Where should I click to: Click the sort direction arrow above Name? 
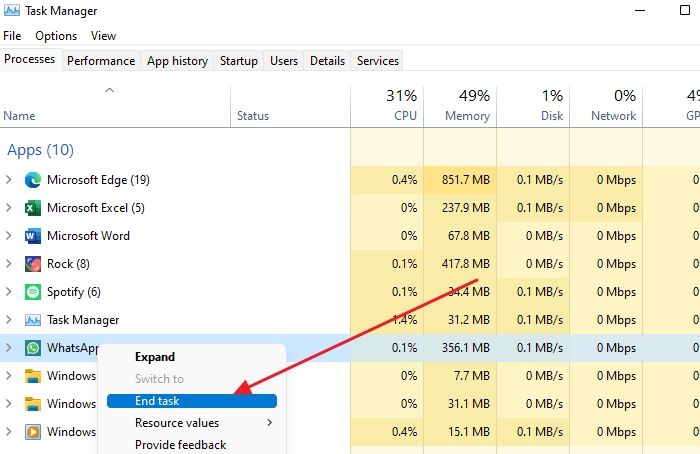(x=109, y=91)
